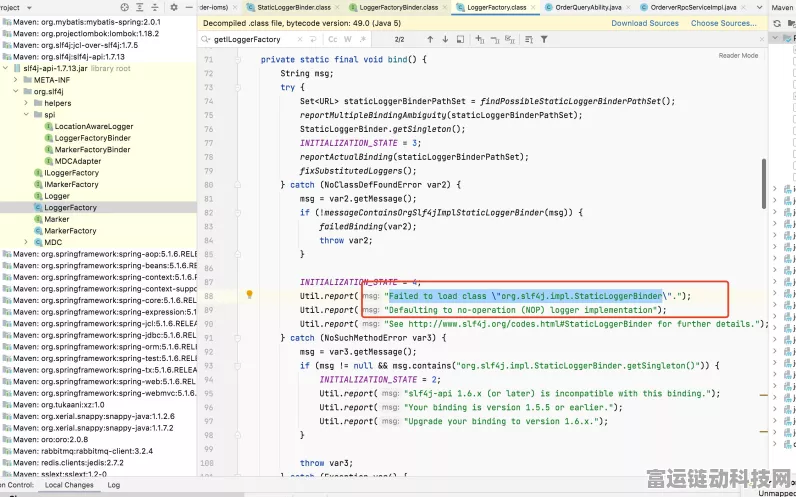Open the Project view dropdown arrow
This screenshot has height=497, width=796.
(29, 8)
